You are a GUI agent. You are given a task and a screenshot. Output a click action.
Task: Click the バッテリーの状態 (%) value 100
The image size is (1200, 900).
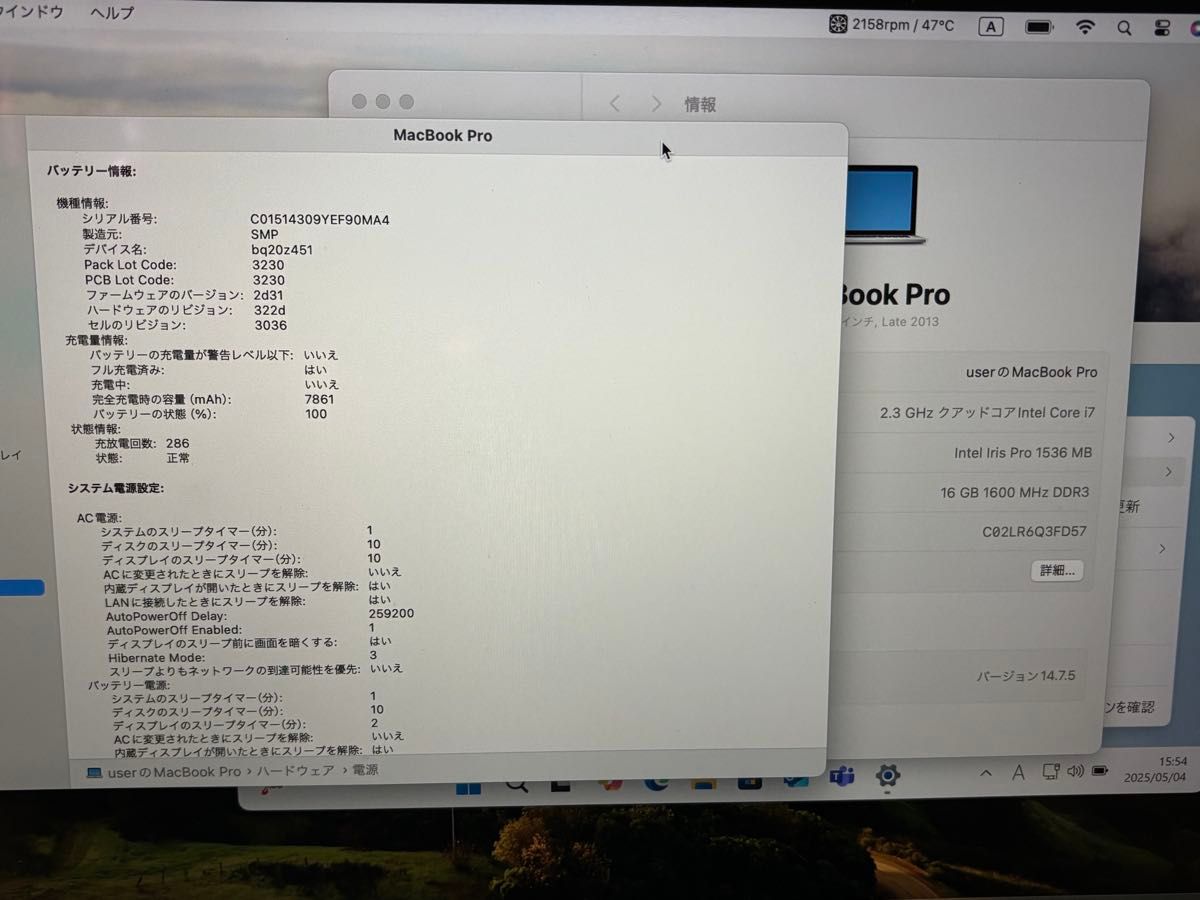[316, 414]
